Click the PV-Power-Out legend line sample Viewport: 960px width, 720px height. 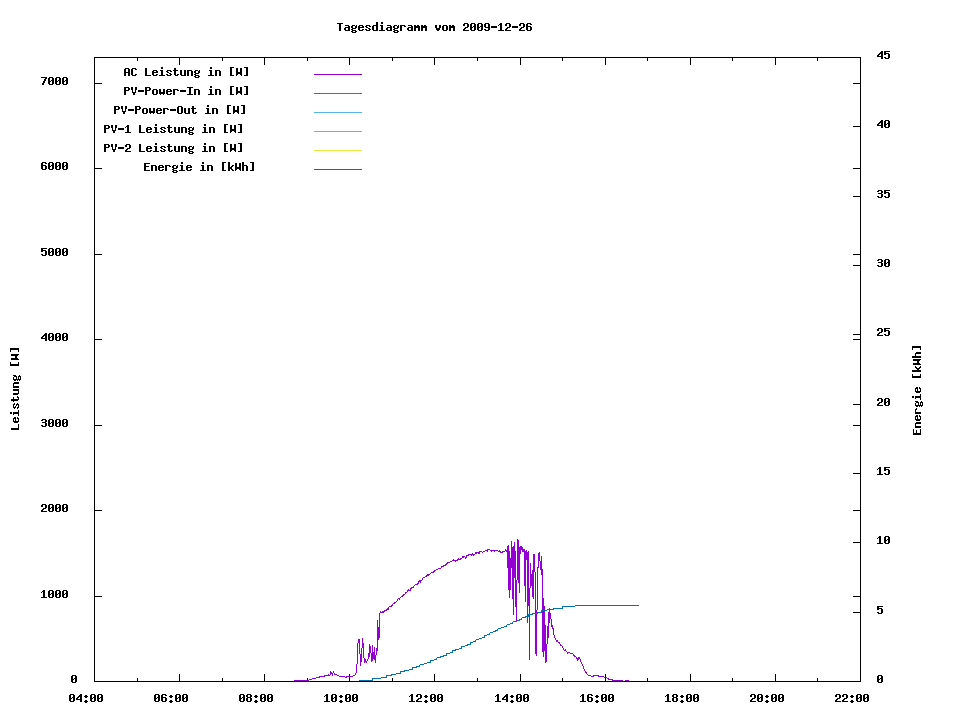338,112
